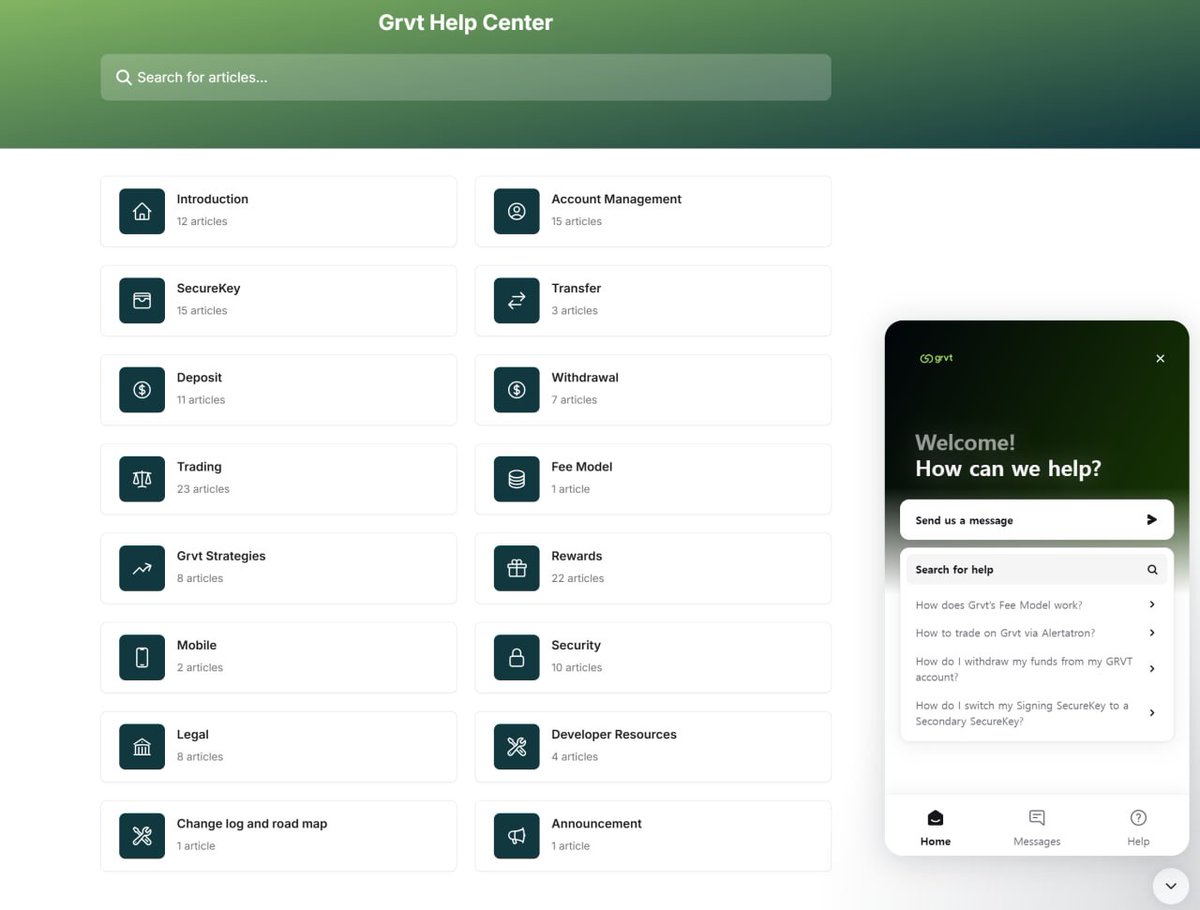Open chevron for Fee Model question
The height and width of the screenshot is (910, 1200).
pos(1152,605)
